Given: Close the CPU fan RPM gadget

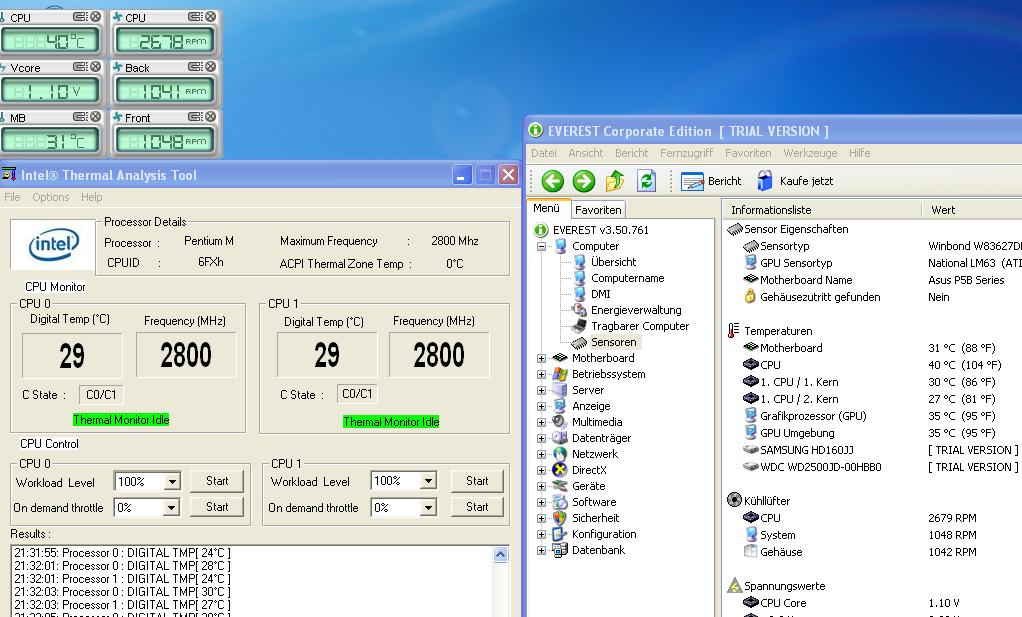Looking at the screenshot, I should click(211, 16).
